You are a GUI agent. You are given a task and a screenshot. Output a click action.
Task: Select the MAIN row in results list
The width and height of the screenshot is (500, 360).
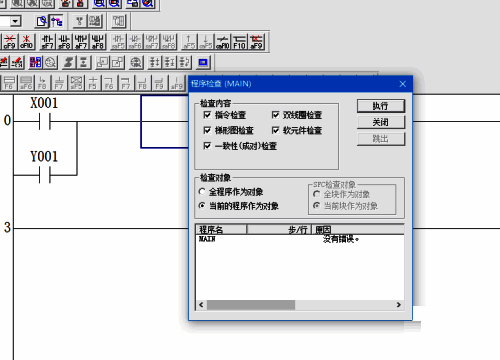click(300, 239)
